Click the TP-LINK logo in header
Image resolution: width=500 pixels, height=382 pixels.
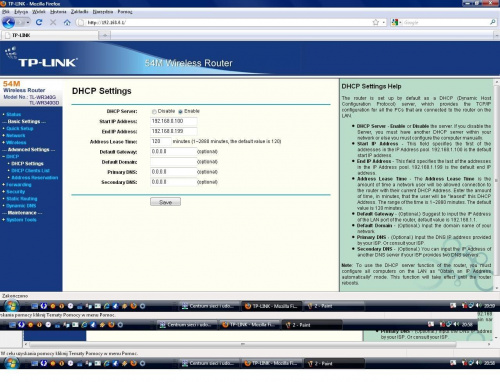(42, 58)
